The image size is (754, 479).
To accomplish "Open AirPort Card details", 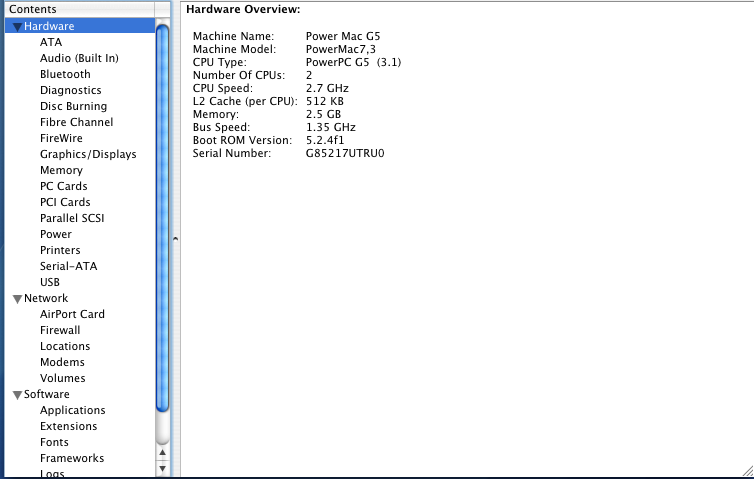I will click(x=72, y=314).
